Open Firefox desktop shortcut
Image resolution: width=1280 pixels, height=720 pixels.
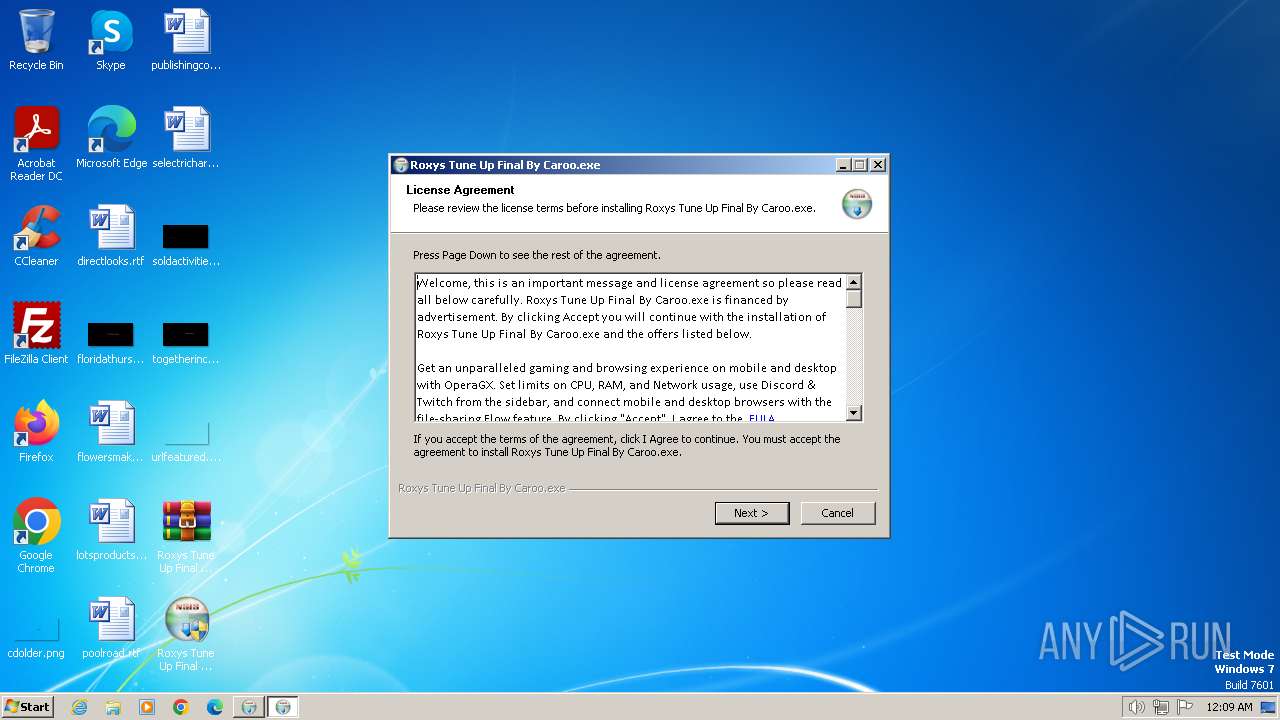click(x=36, y=432)
